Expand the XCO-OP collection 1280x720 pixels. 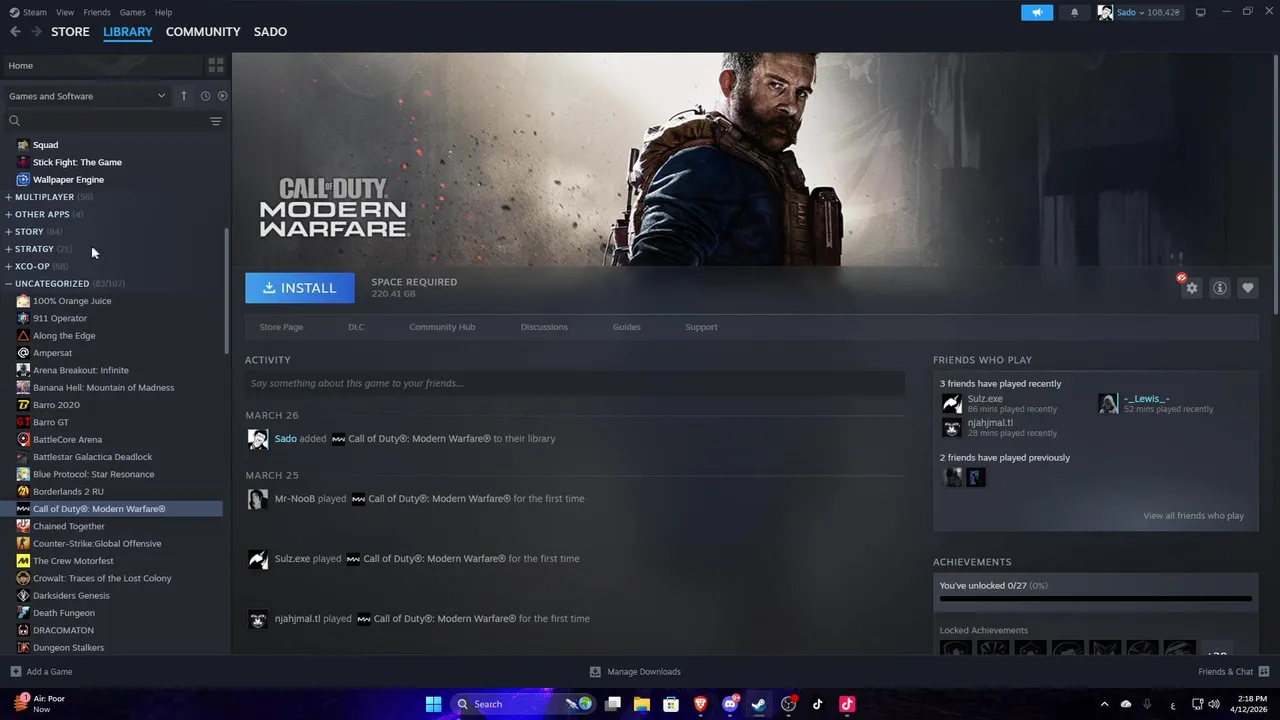click(x=32, y=266)
